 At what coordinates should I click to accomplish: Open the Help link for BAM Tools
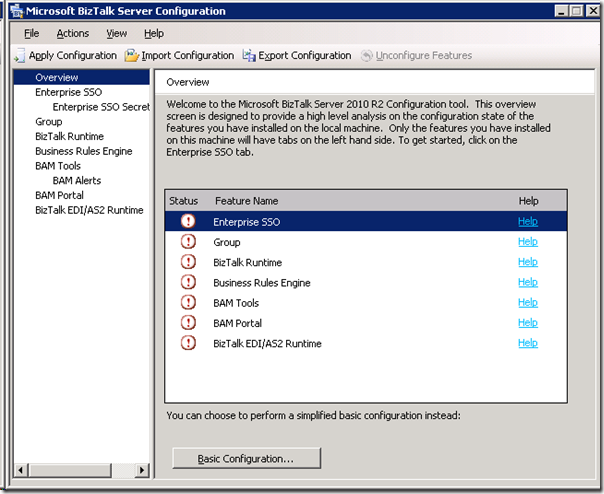coord(527,303)
